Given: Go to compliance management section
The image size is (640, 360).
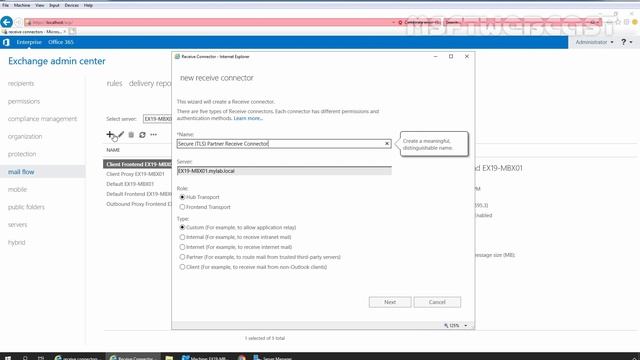Looking at the screenshot, I should pyautogui.click(x=42, y=119).
